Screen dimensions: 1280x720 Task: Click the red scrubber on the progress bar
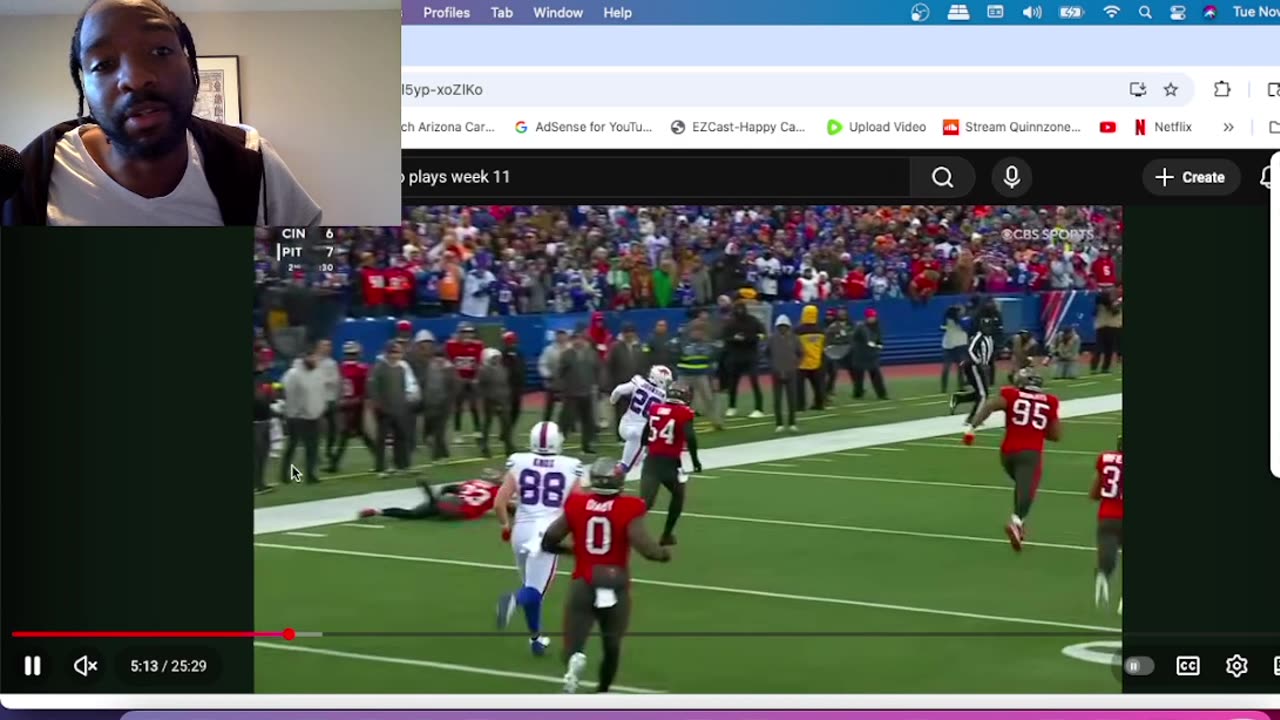(288, 634)
